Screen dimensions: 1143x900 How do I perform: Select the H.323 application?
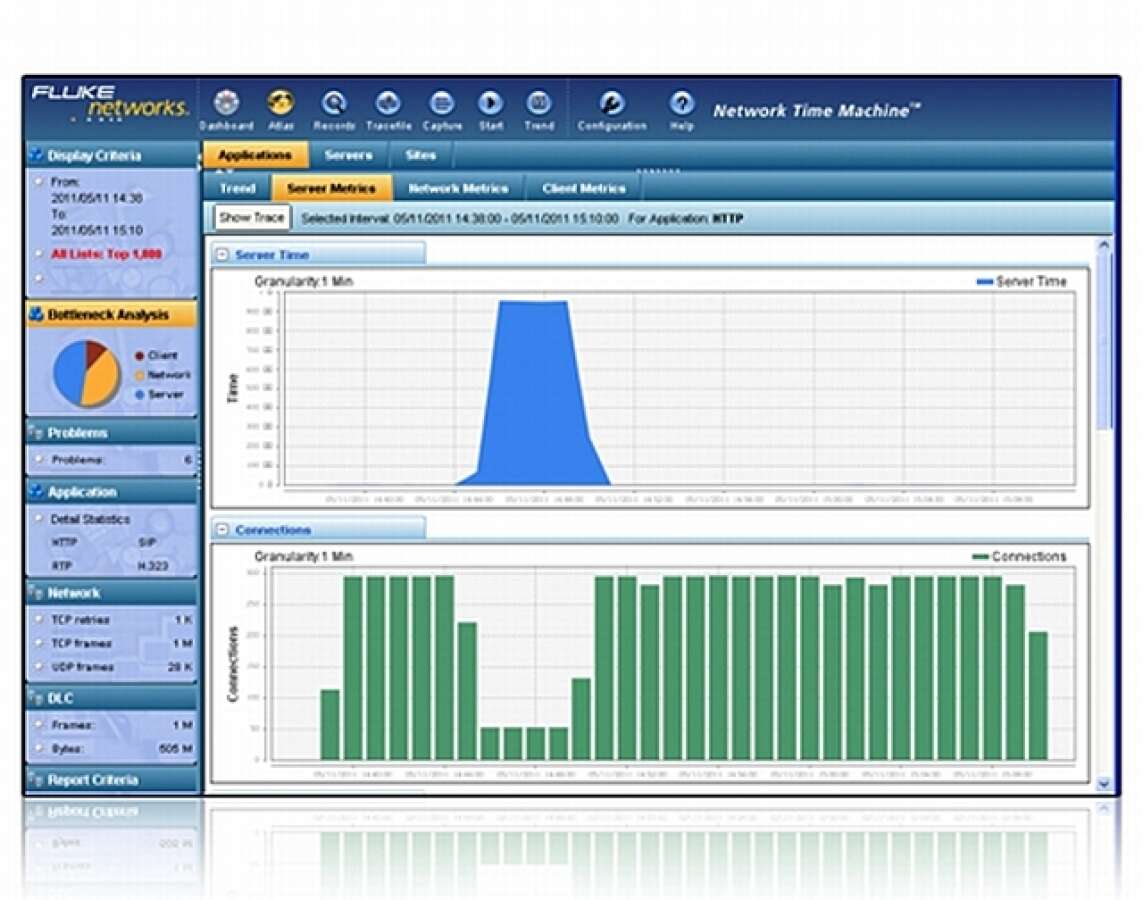click(x=153, y=566)
